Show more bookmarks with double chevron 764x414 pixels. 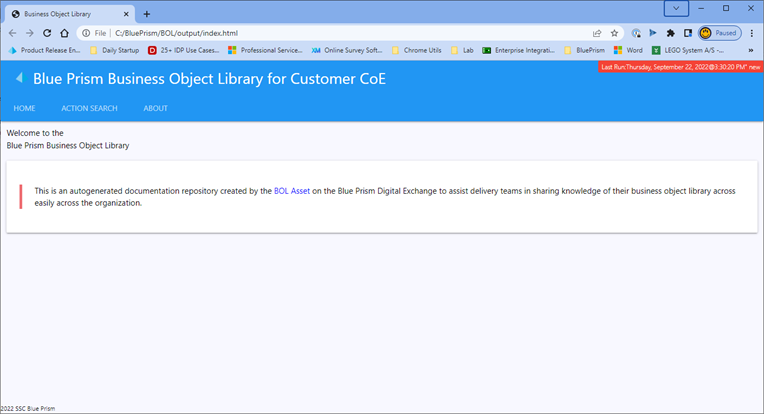[751, 50]
